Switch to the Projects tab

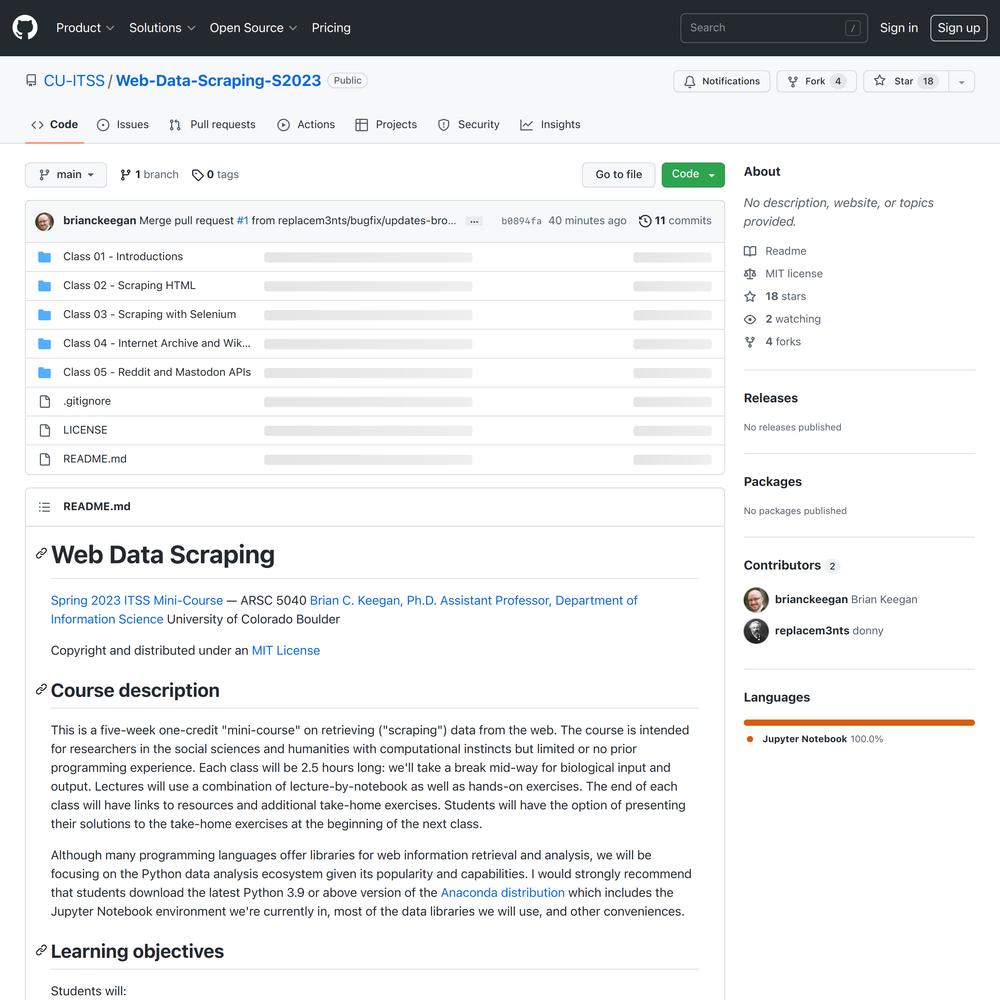(x=386, y=125)
